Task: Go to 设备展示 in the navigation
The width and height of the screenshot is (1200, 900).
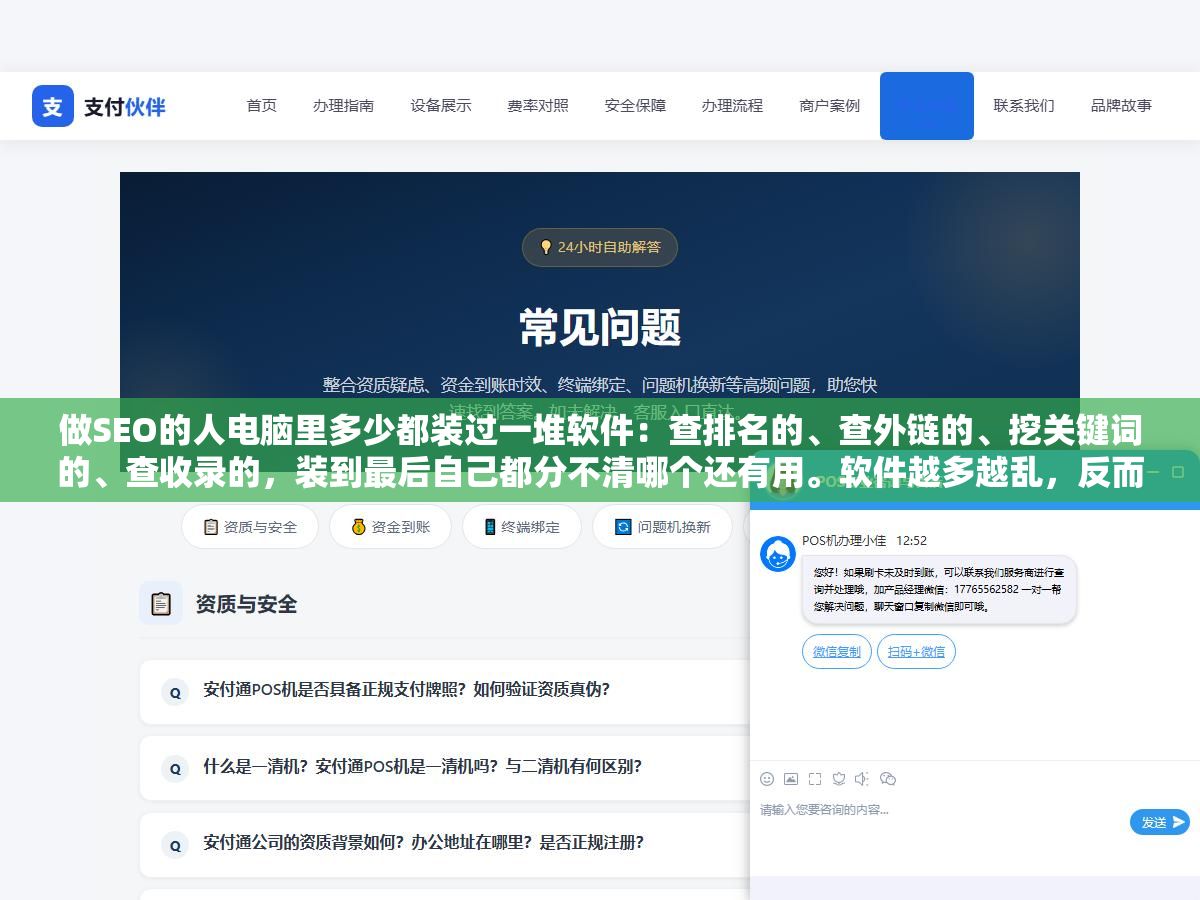Action: [x=441, y=105]
